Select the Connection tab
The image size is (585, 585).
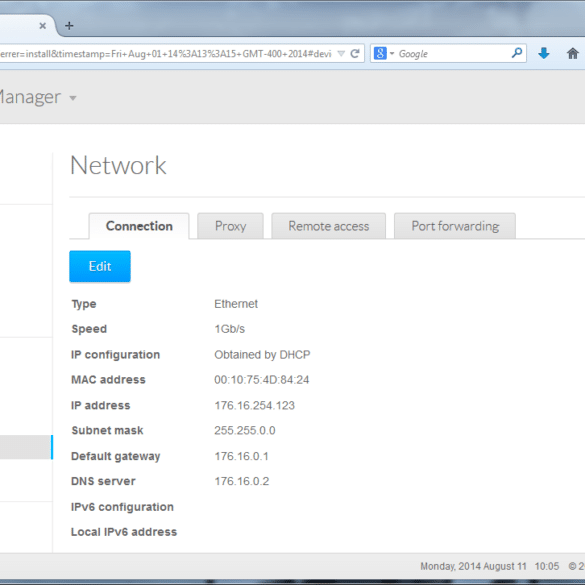tap(139, 226)
